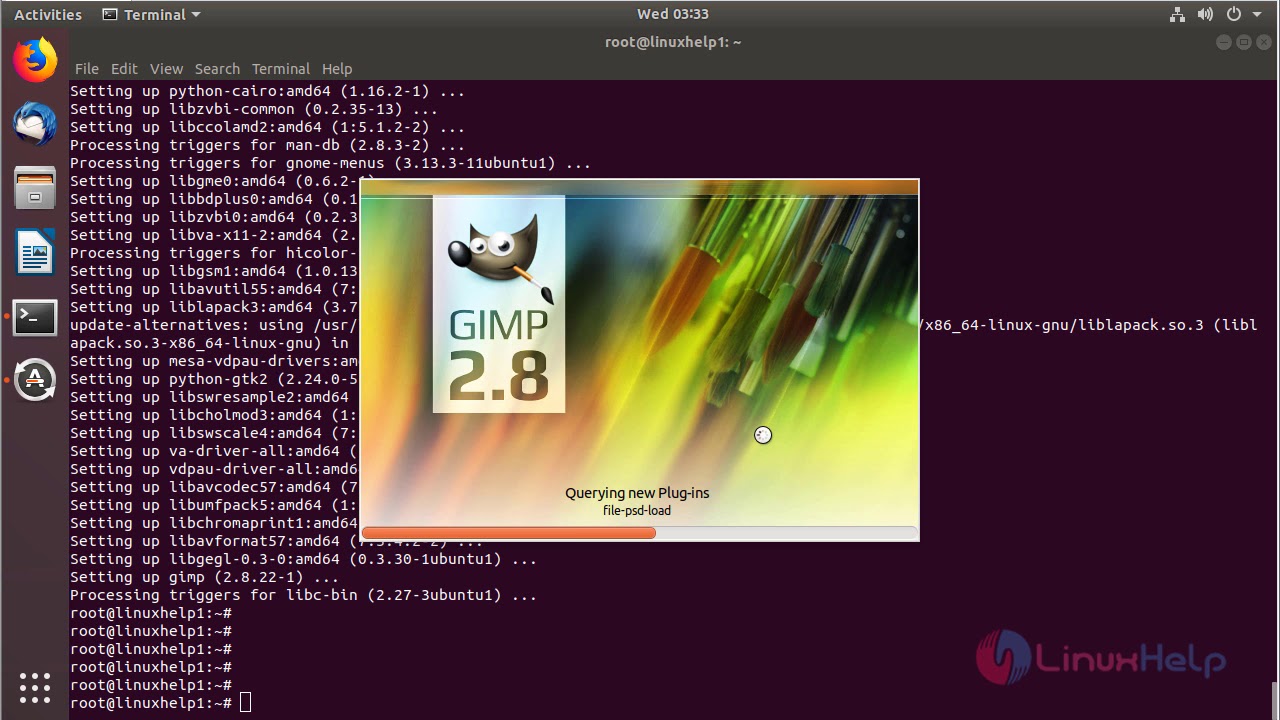Click the "Setting up libumfpack5:amd64" line
The width and height of the screenshot is (1280, 720).
(214, 505)
